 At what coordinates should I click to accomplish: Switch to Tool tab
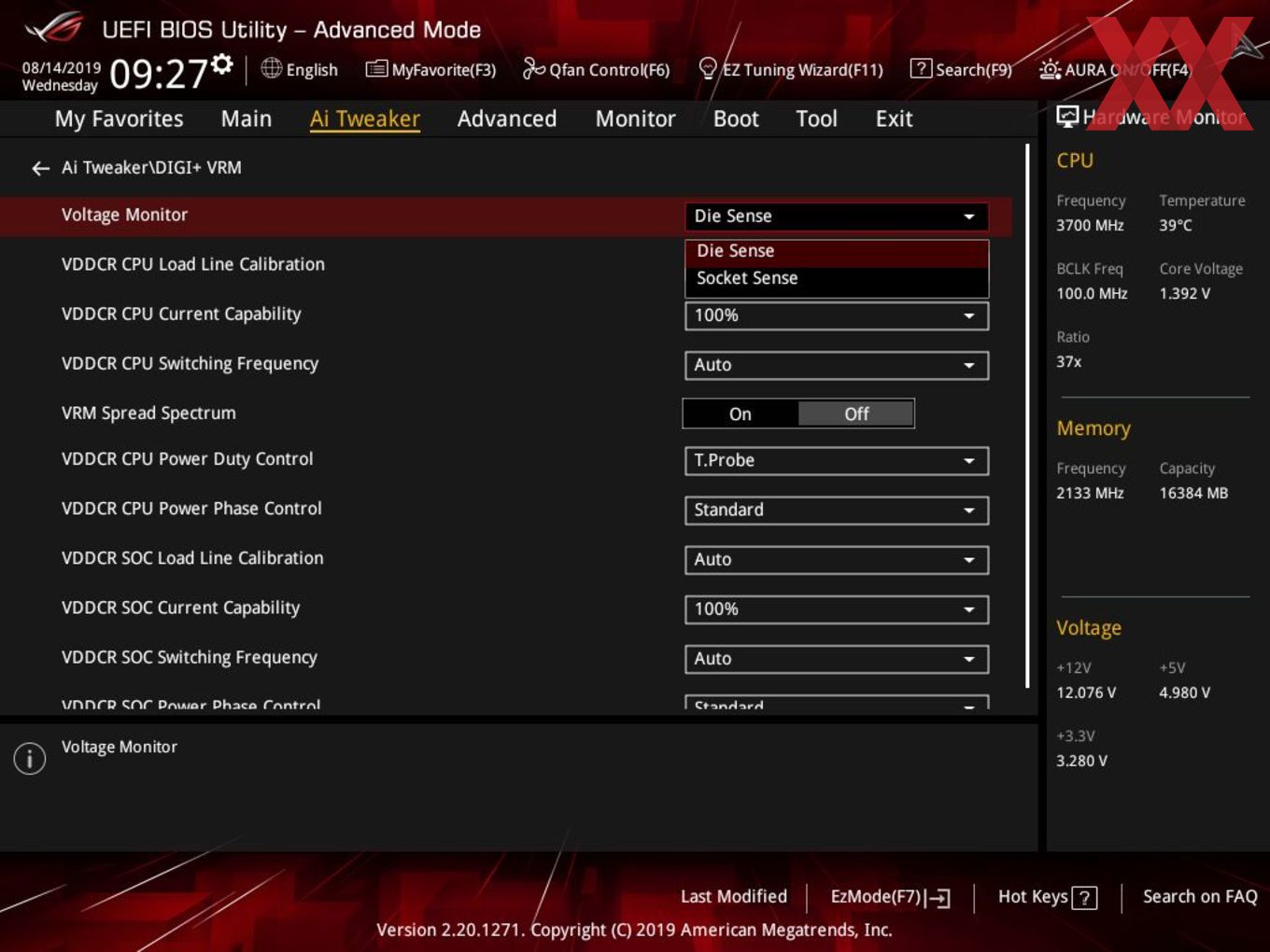(816, 119)
